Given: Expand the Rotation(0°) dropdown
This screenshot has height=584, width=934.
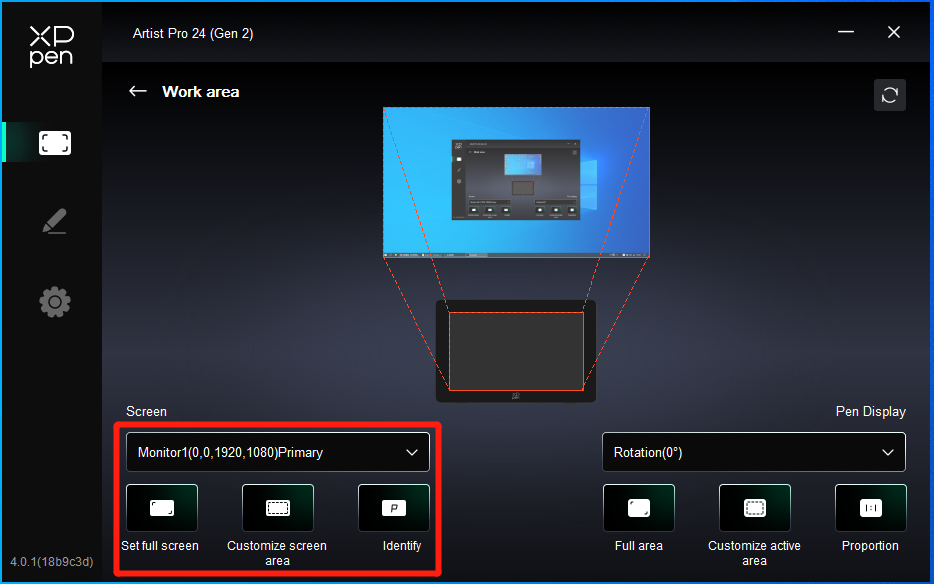Looking at the screenshot, I should pyautogui.click(x=753, y=452).
